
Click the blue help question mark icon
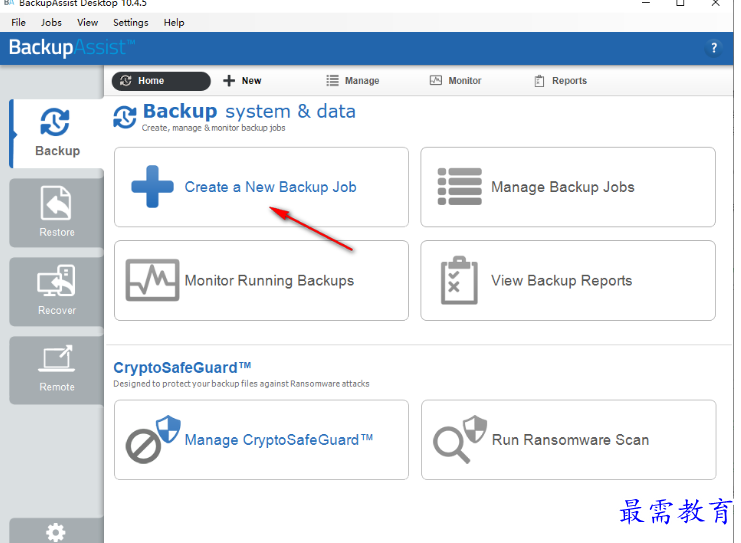[714, 48]
